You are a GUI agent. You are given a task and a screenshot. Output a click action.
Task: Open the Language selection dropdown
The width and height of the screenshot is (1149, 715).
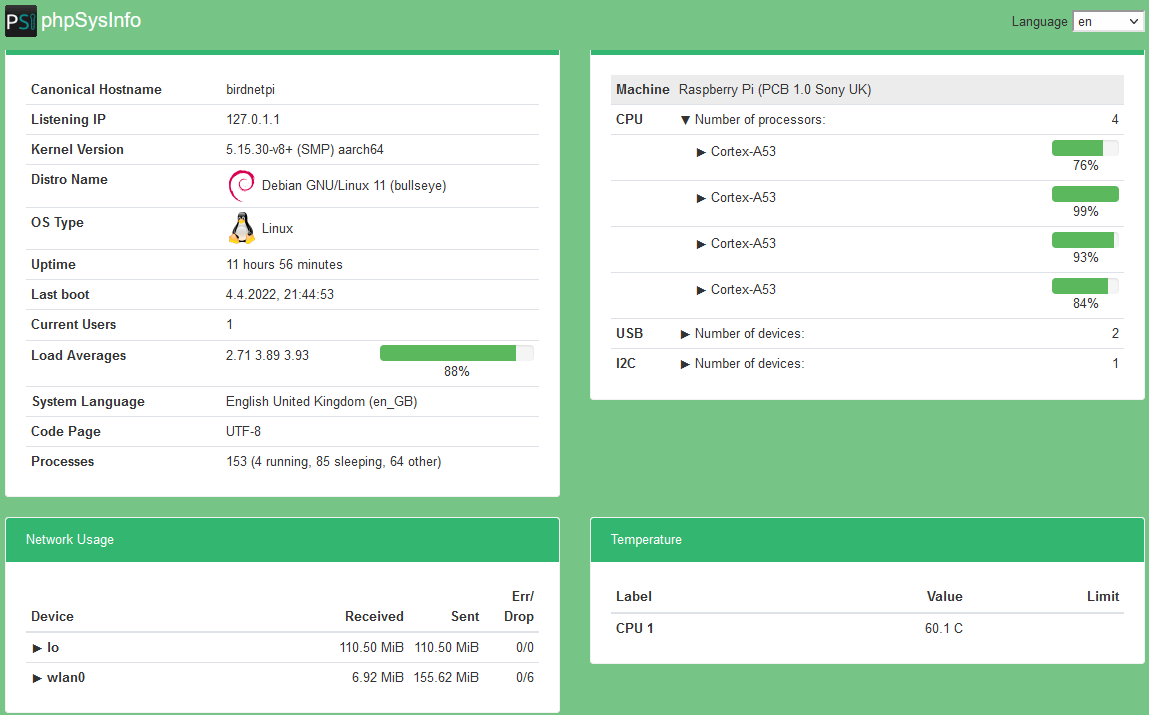click(1108, 20)
